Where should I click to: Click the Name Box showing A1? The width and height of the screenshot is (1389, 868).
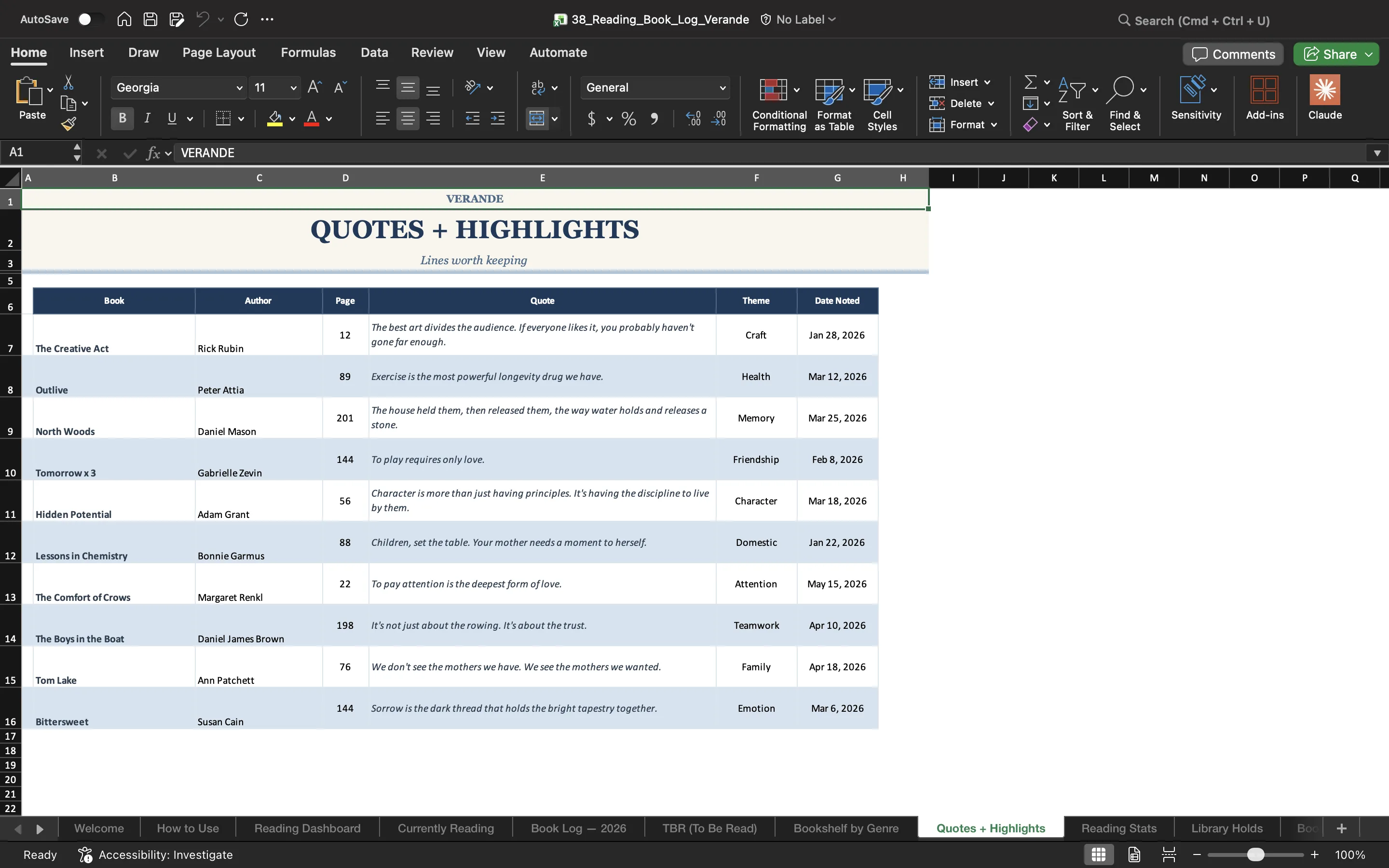coord(38,153)
